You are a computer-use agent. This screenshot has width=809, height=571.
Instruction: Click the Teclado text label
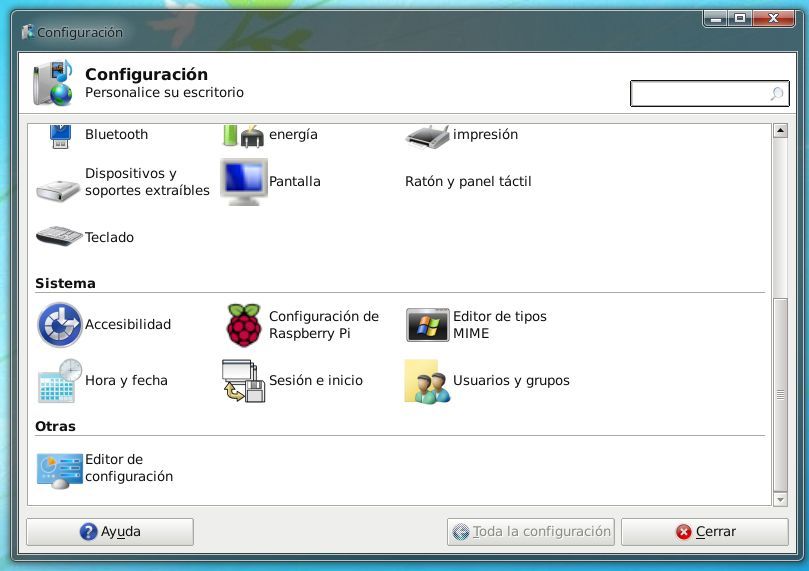click(109, 237)
